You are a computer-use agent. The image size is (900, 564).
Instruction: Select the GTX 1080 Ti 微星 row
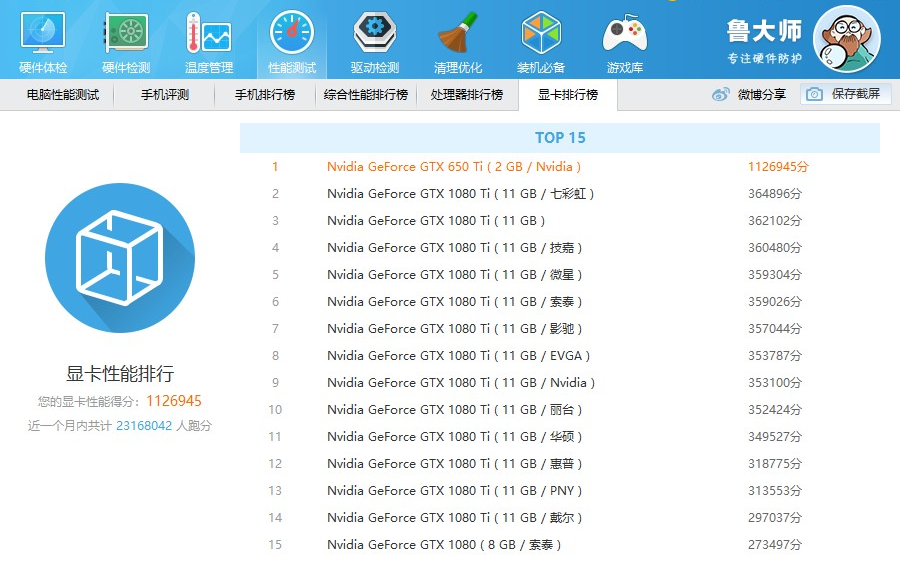560,274
